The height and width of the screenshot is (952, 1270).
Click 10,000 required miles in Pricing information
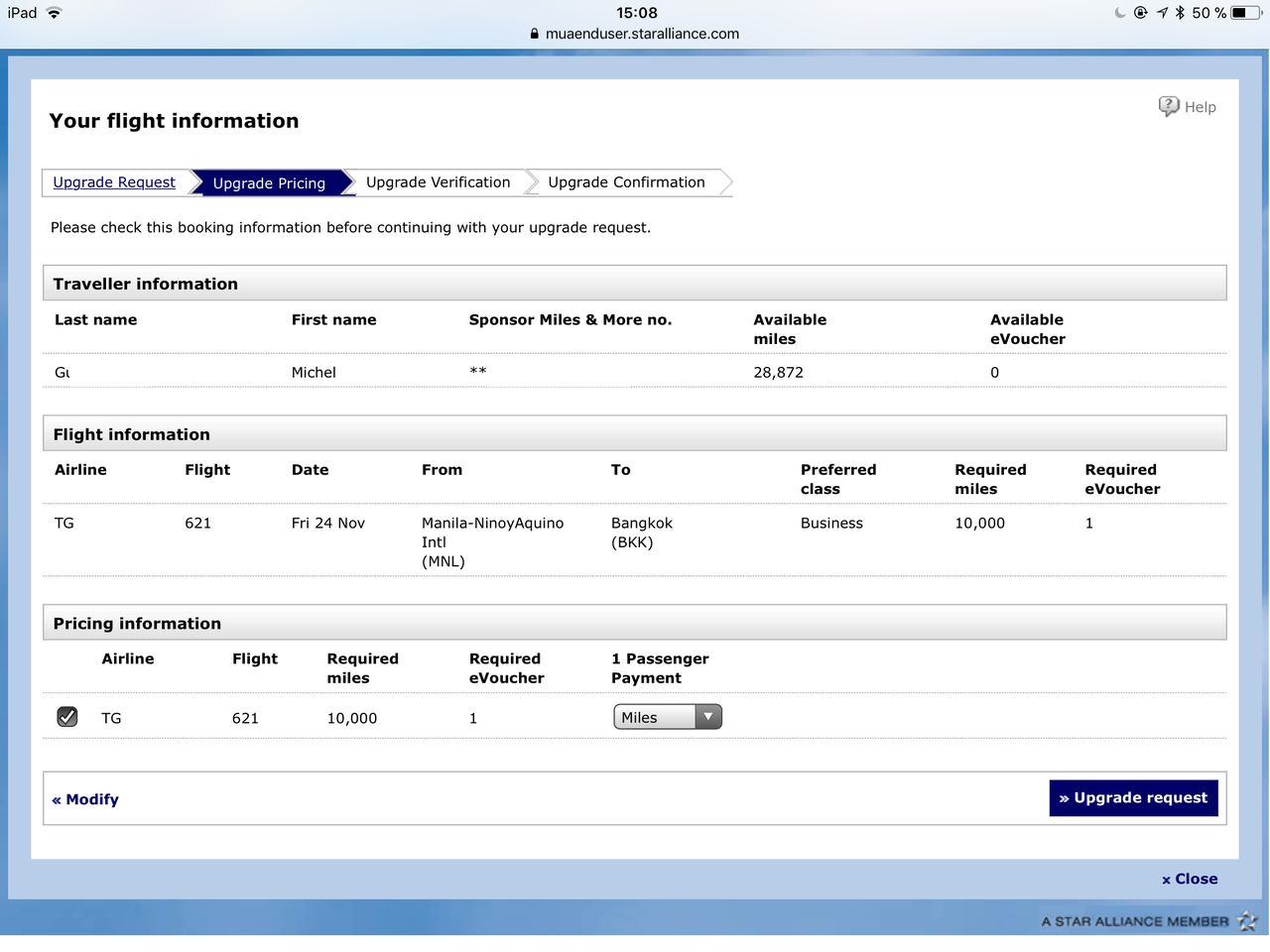click(x=351, y=718)
